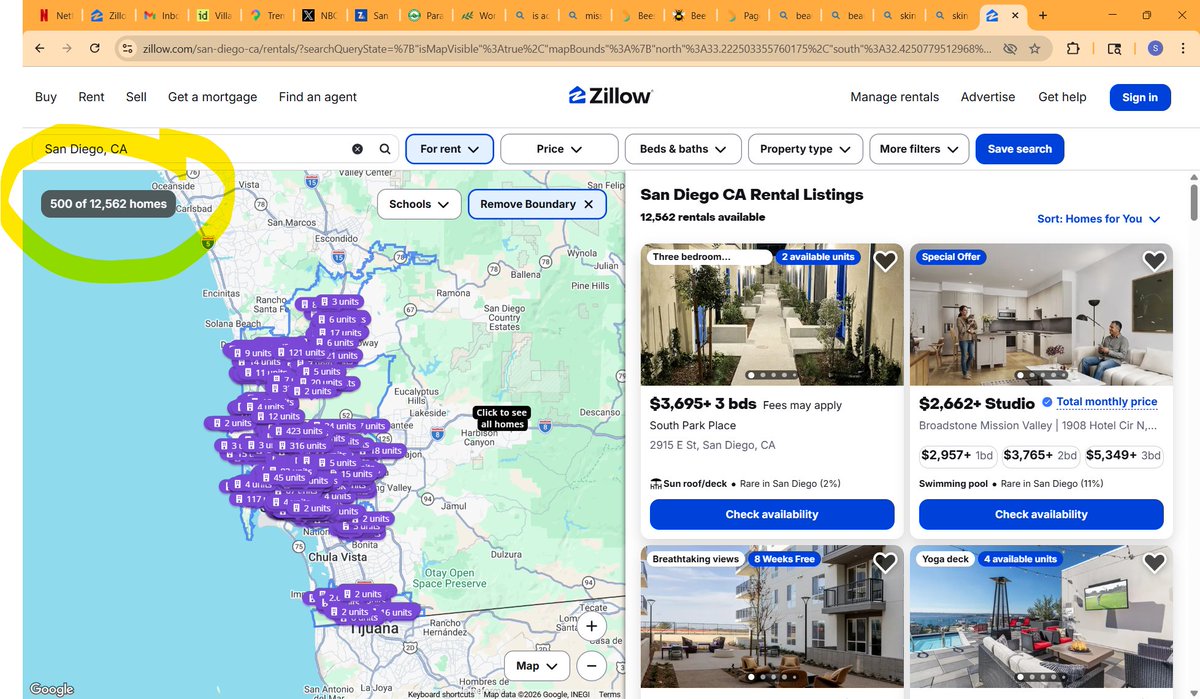Zoom out on the map

[x=591, y=666]
